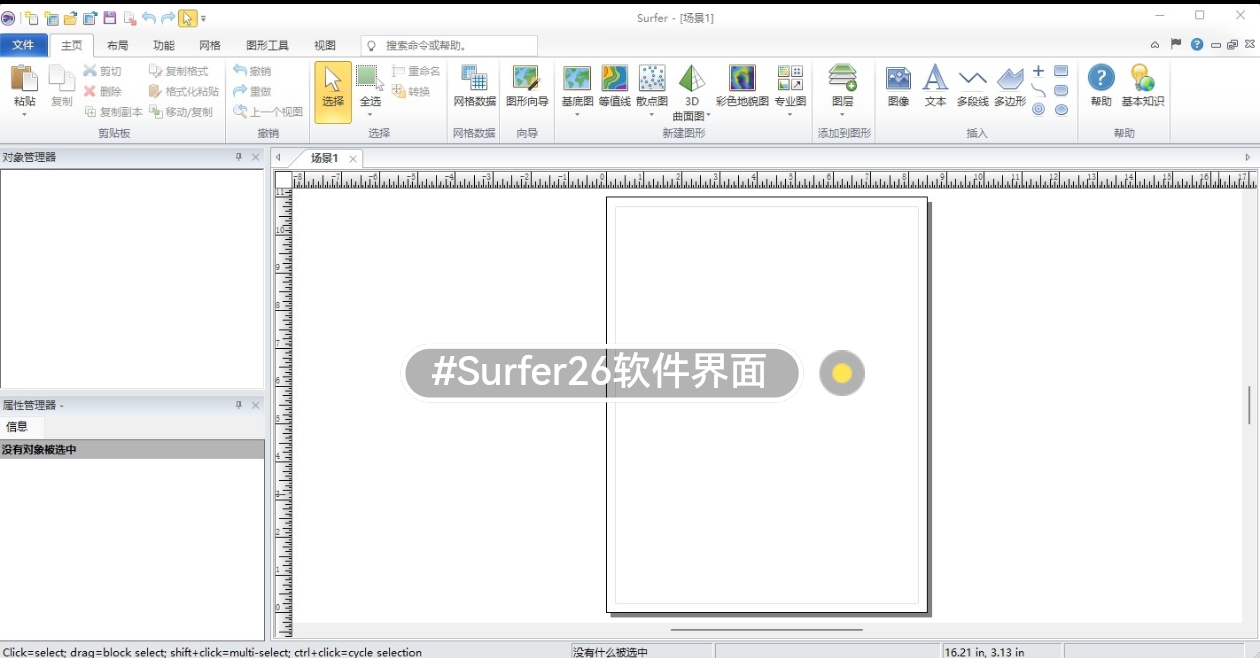
Task: Click the Copy (复制) icon
Action: pyautogui.click(x=62, y=80)
